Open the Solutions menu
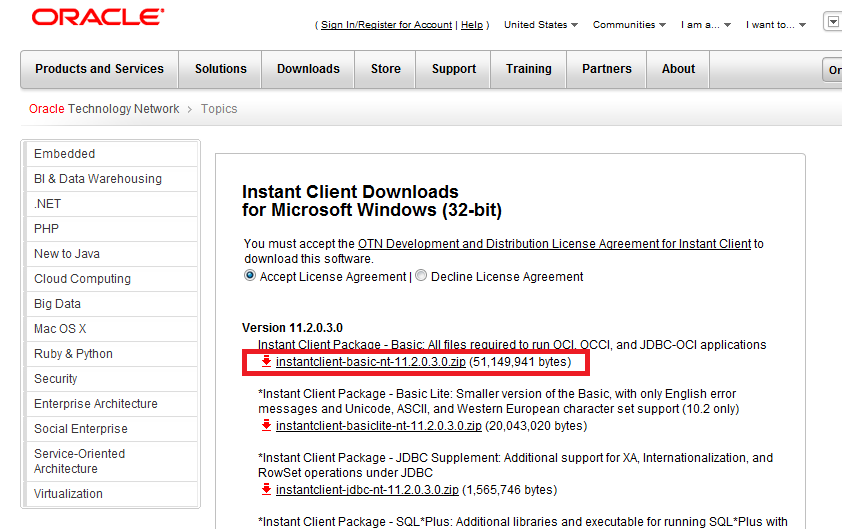 click(221, 69)
